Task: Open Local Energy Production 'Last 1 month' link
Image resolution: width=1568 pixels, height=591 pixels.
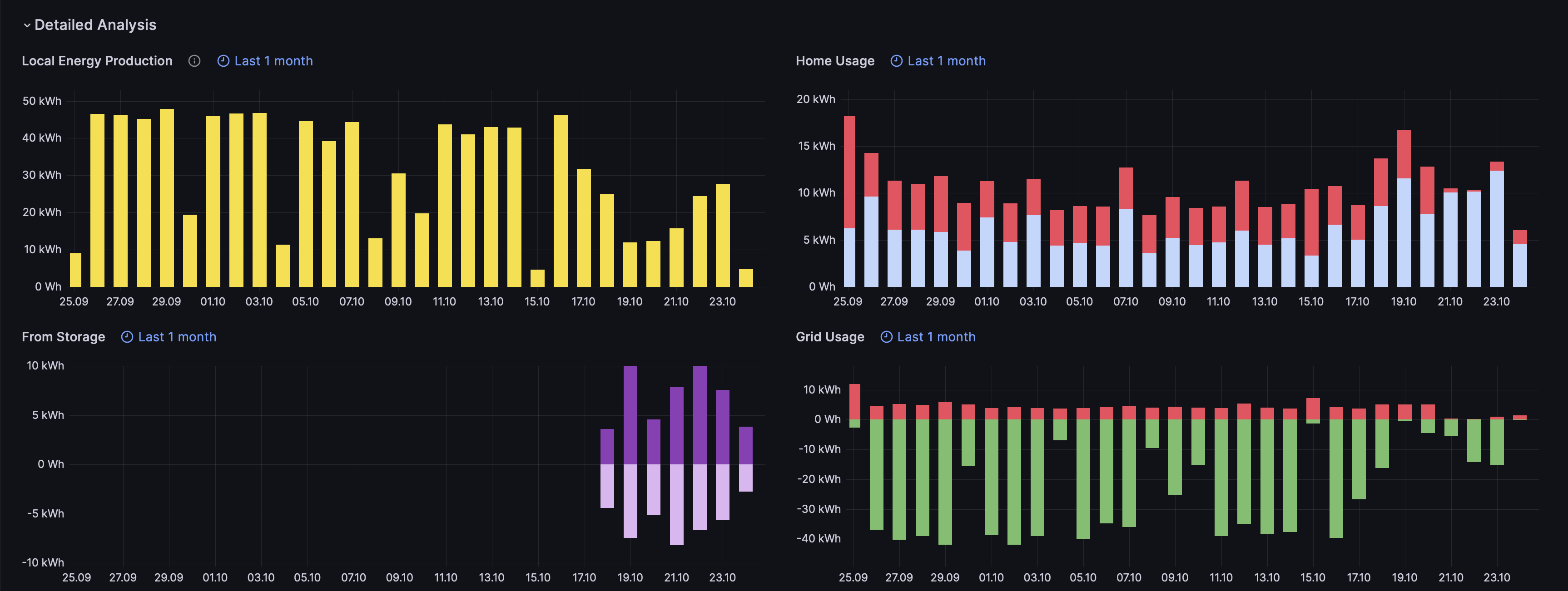Action: point(273,61)
